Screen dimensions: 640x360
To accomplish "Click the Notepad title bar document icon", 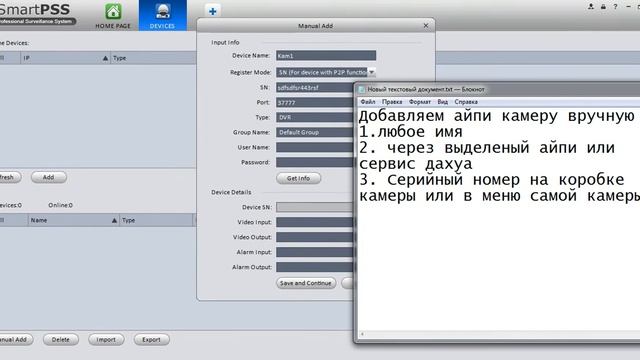I will tap(362, 89).
